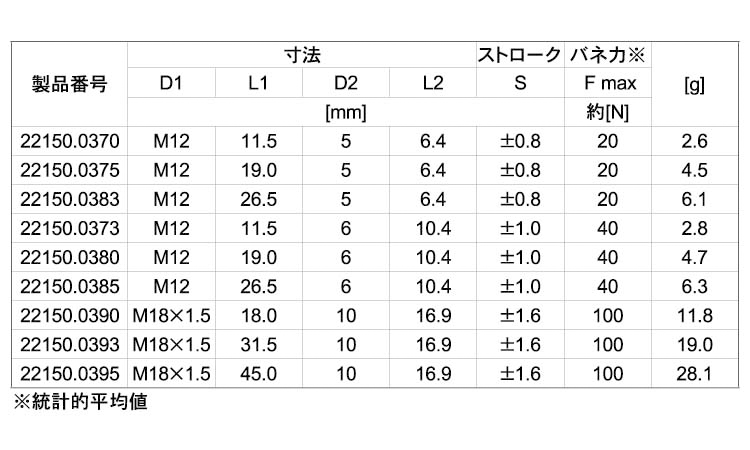Click product number 22150.0395

point(69,374)
